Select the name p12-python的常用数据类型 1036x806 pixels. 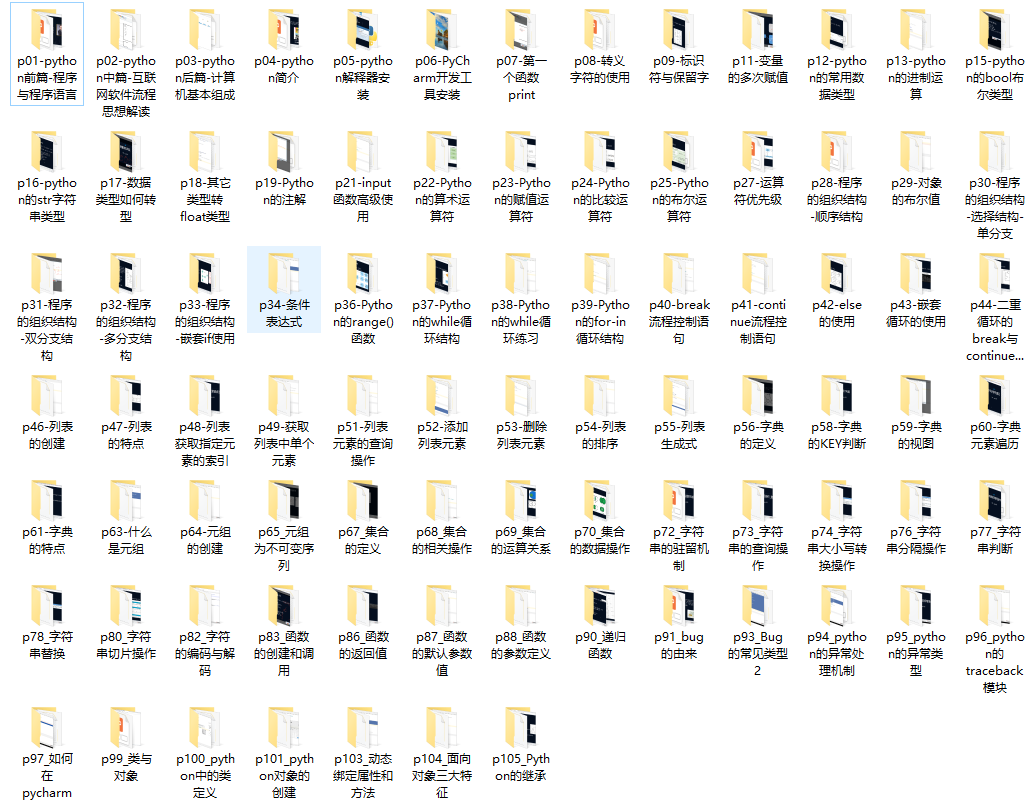(x=836, y=78)
